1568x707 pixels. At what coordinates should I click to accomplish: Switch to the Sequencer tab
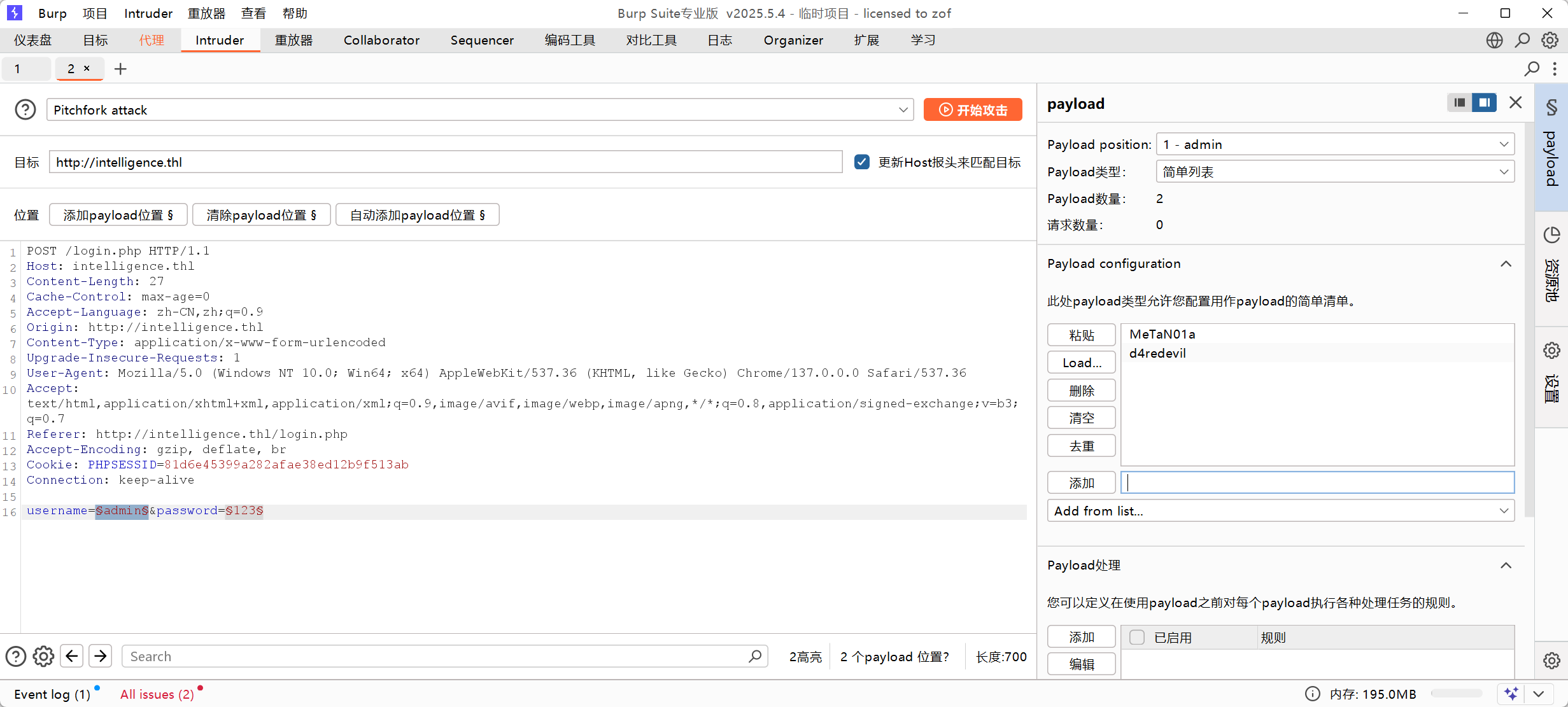pyautogui.click(x=482, y=40)
